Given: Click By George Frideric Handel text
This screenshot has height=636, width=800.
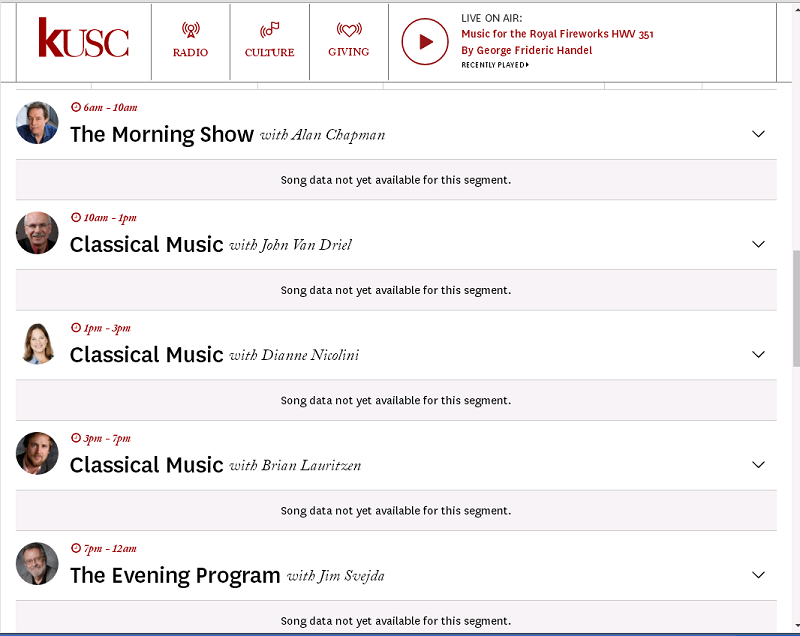Looking at the screenshot, I should 527,50.
